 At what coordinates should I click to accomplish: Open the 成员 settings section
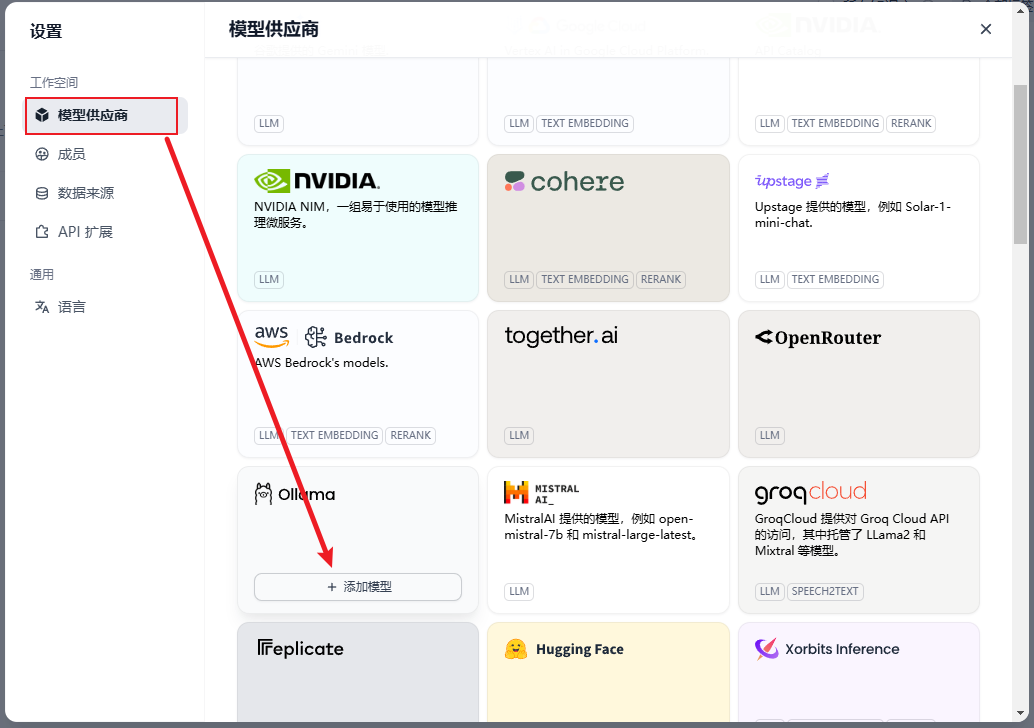107,154
